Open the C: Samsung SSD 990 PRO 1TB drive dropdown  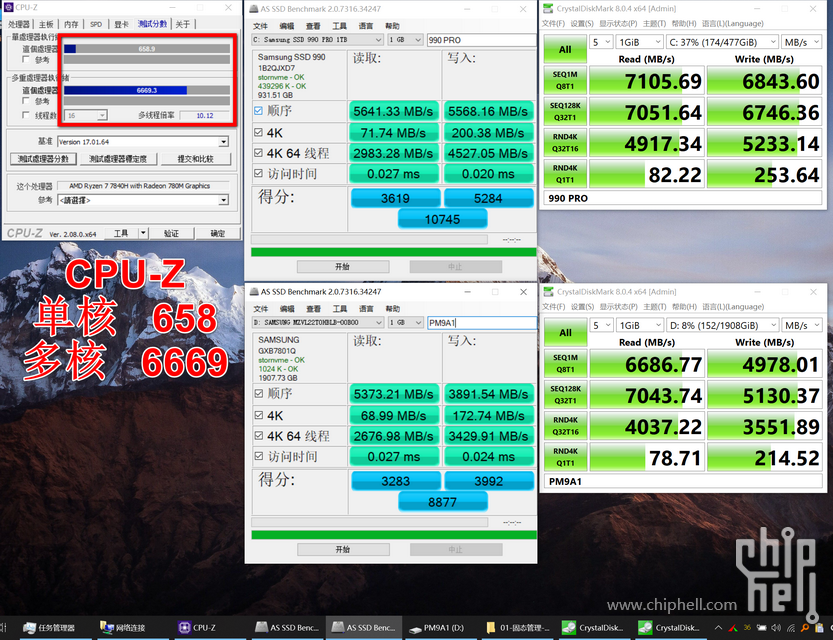(x=317, y=40)
